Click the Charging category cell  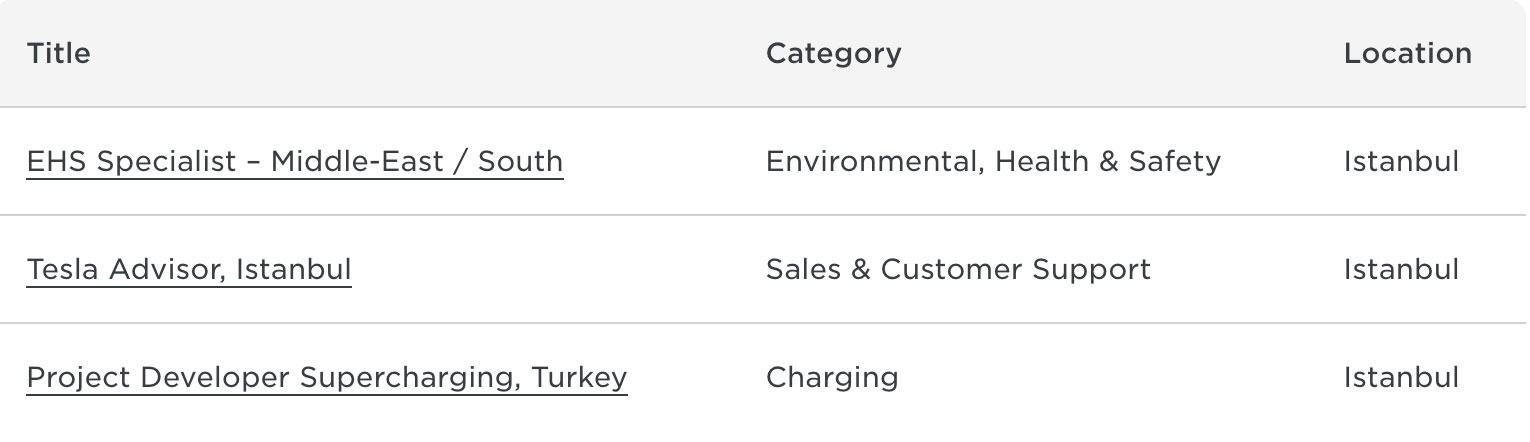[832, 377]
